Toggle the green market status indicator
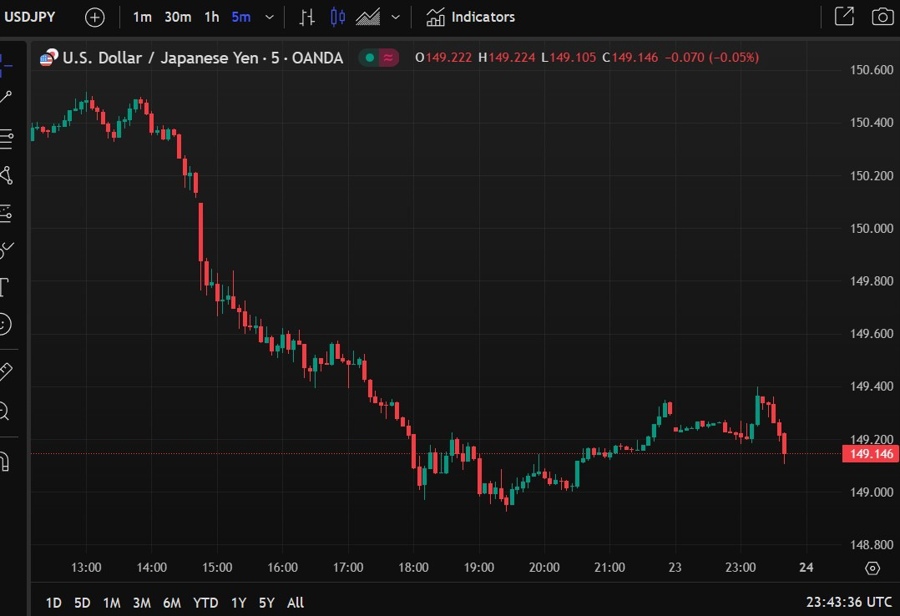The width and height of the screenshot is (900, 616). pyautogui.click(x=370, y=57)
